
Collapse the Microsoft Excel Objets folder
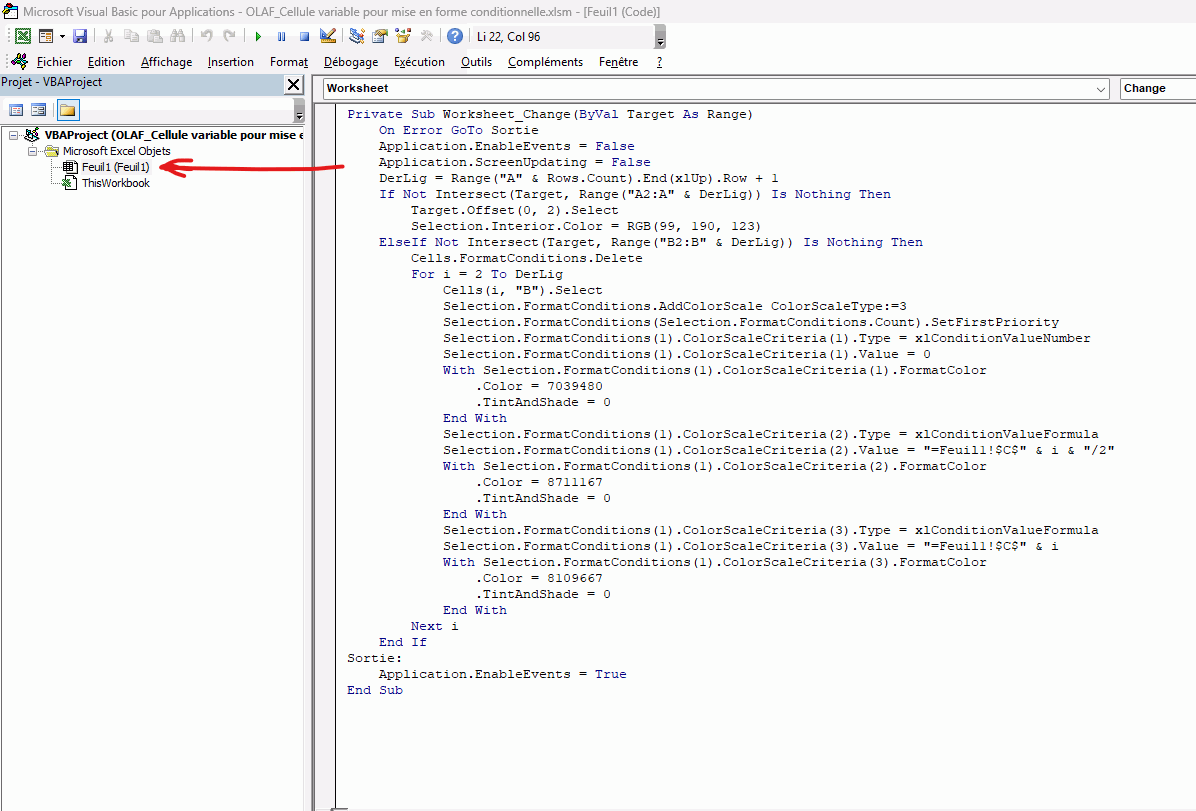[32, 151]
